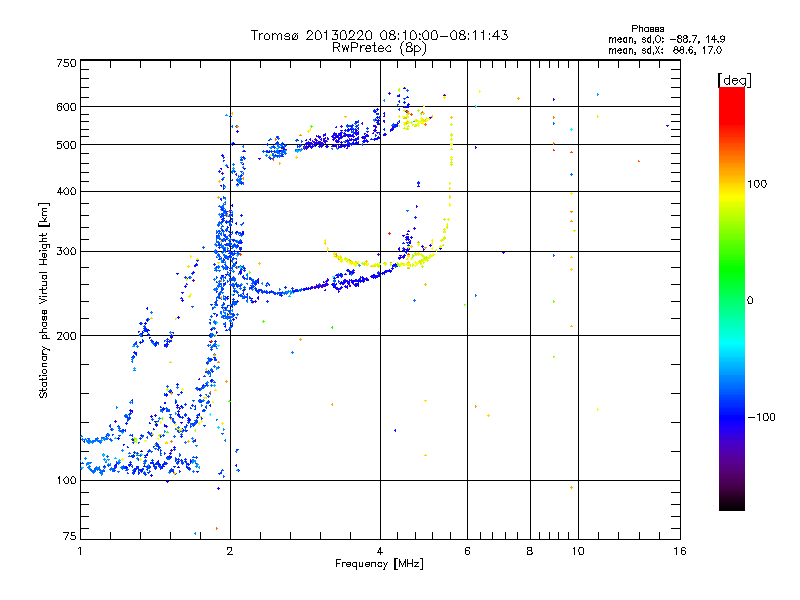
Task: Click the y-axis tick label '200'
Action: coord(67,336)
